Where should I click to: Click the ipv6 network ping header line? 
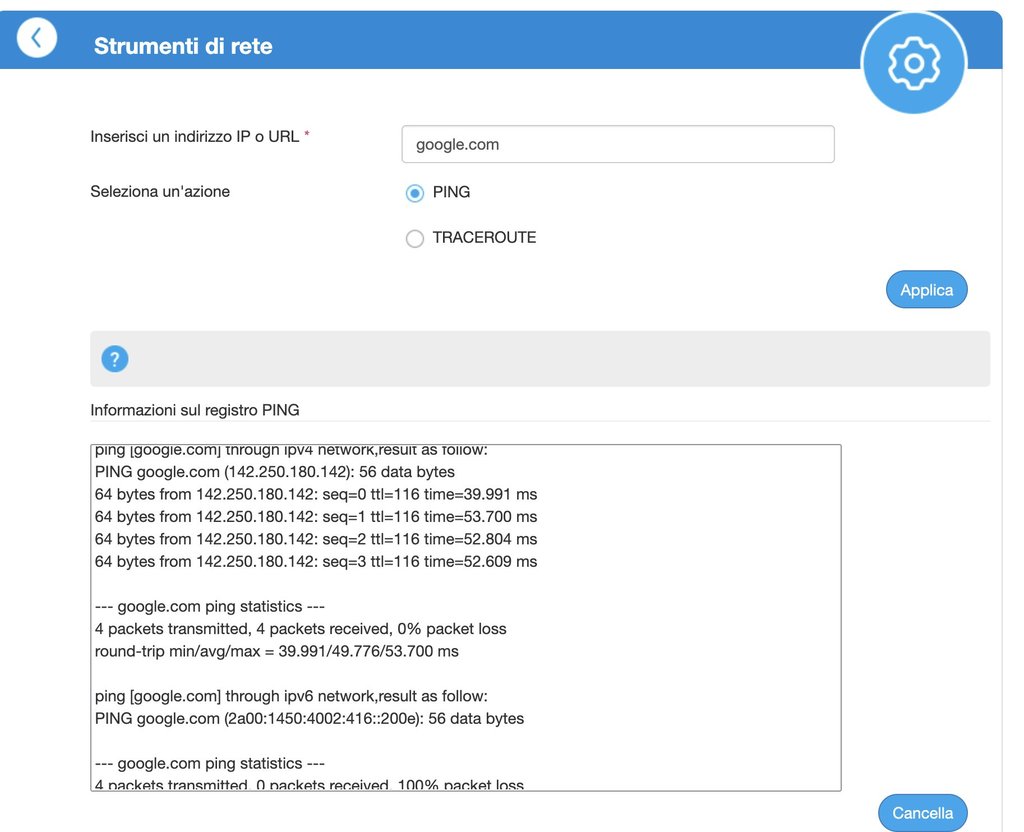(x=291, y=696)
